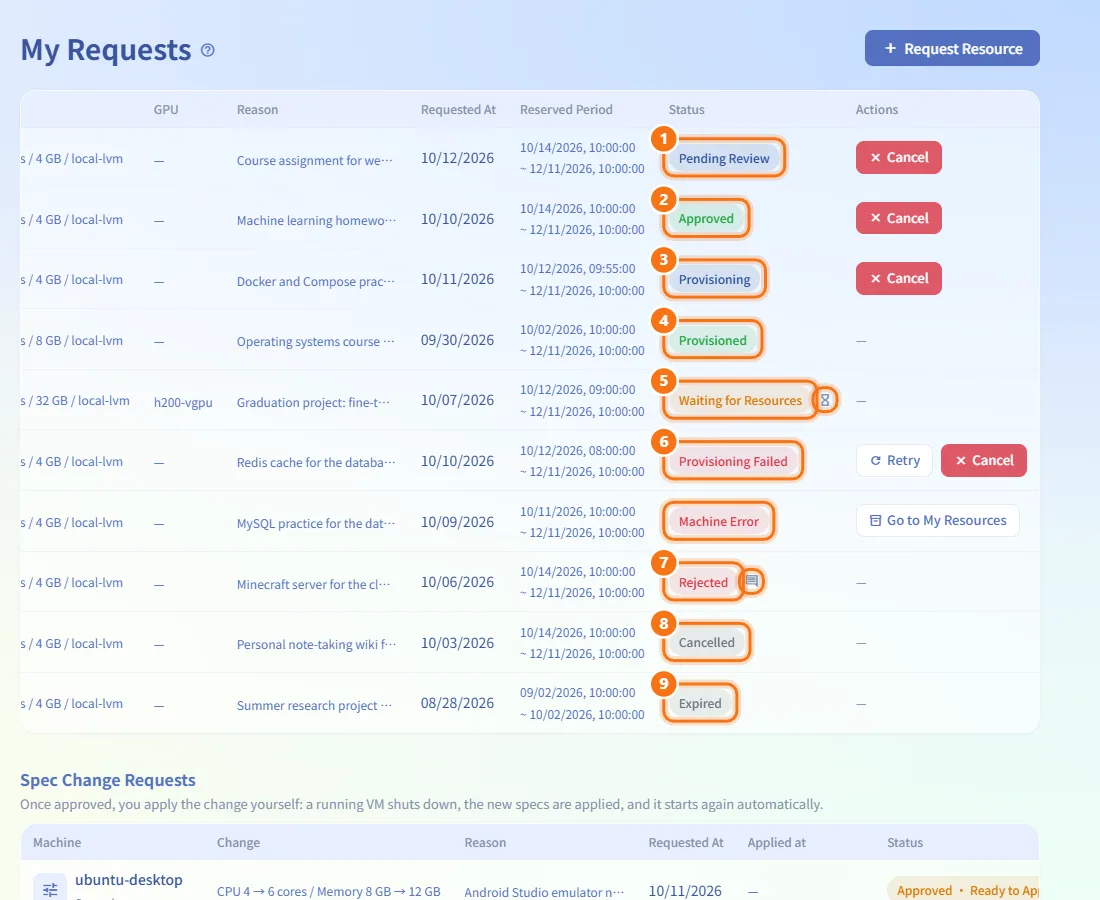
Task: Click the Provisioning status badge
Action: pyautogui.click(x=714, y=280)
